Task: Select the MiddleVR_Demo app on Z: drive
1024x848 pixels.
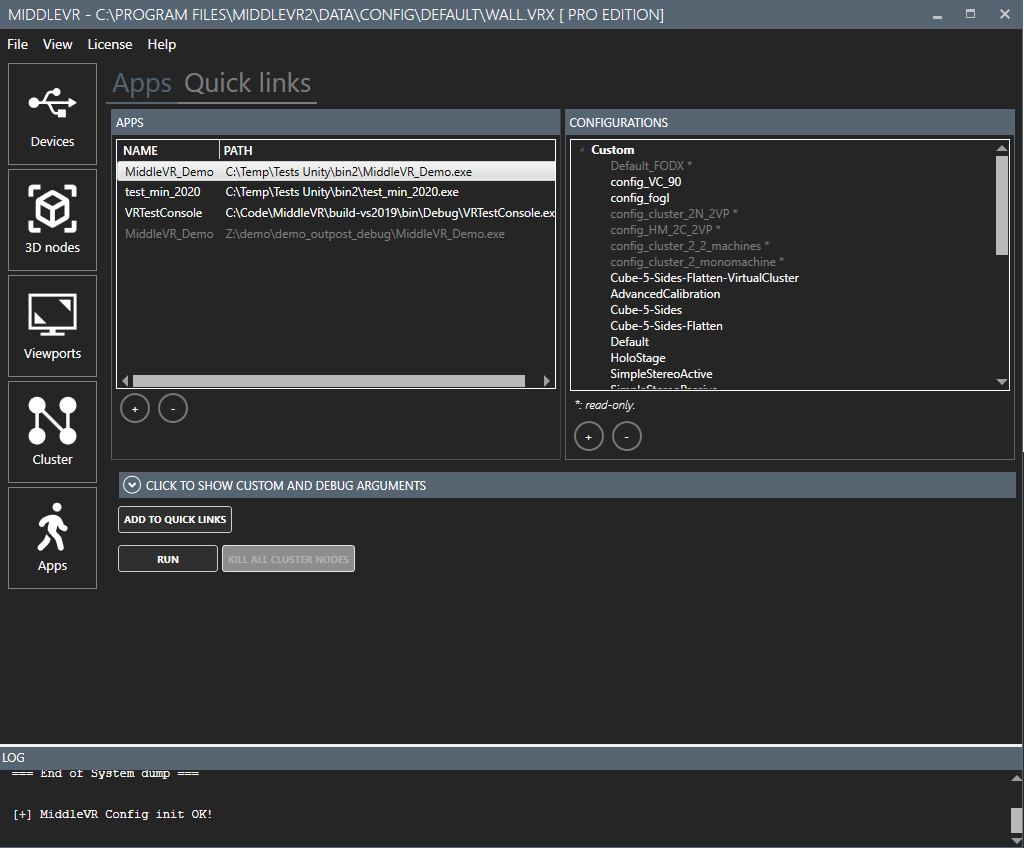Action: 336,234
